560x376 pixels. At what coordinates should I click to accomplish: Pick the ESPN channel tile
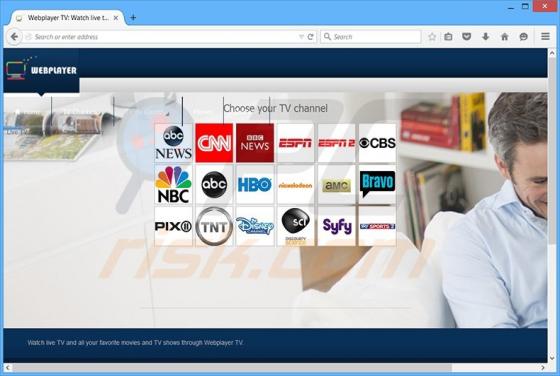295,143
